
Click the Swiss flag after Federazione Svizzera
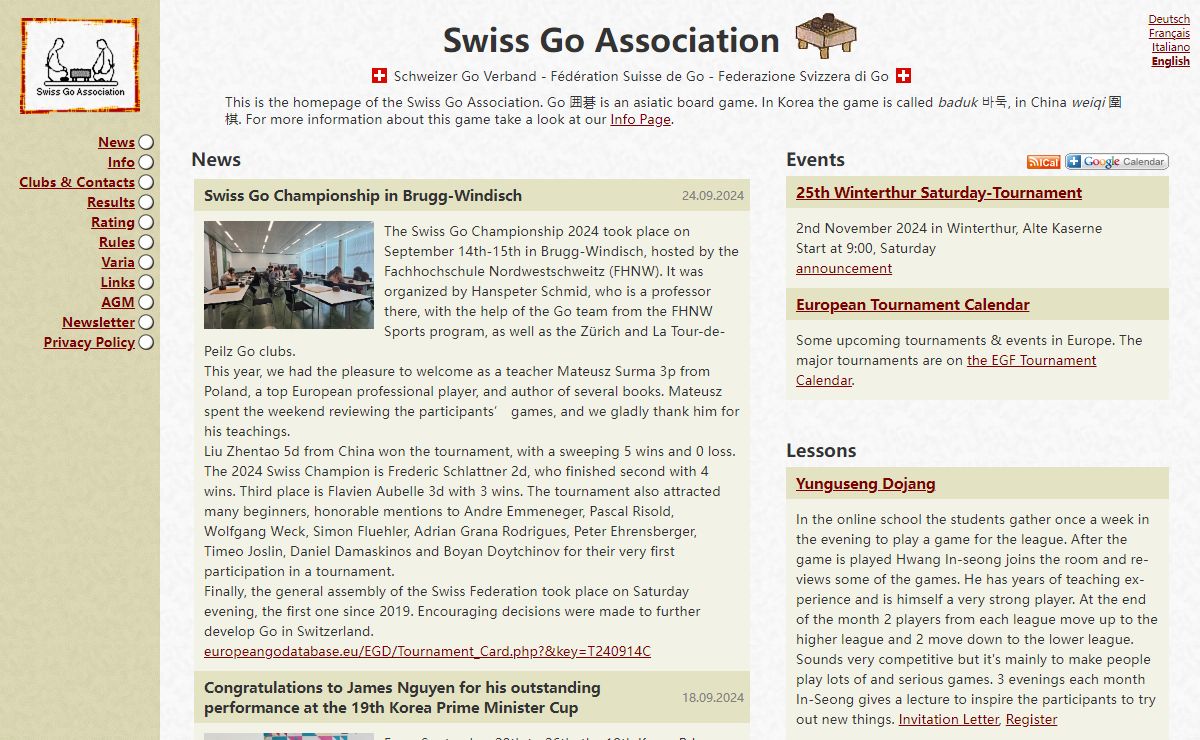point(903,76)
